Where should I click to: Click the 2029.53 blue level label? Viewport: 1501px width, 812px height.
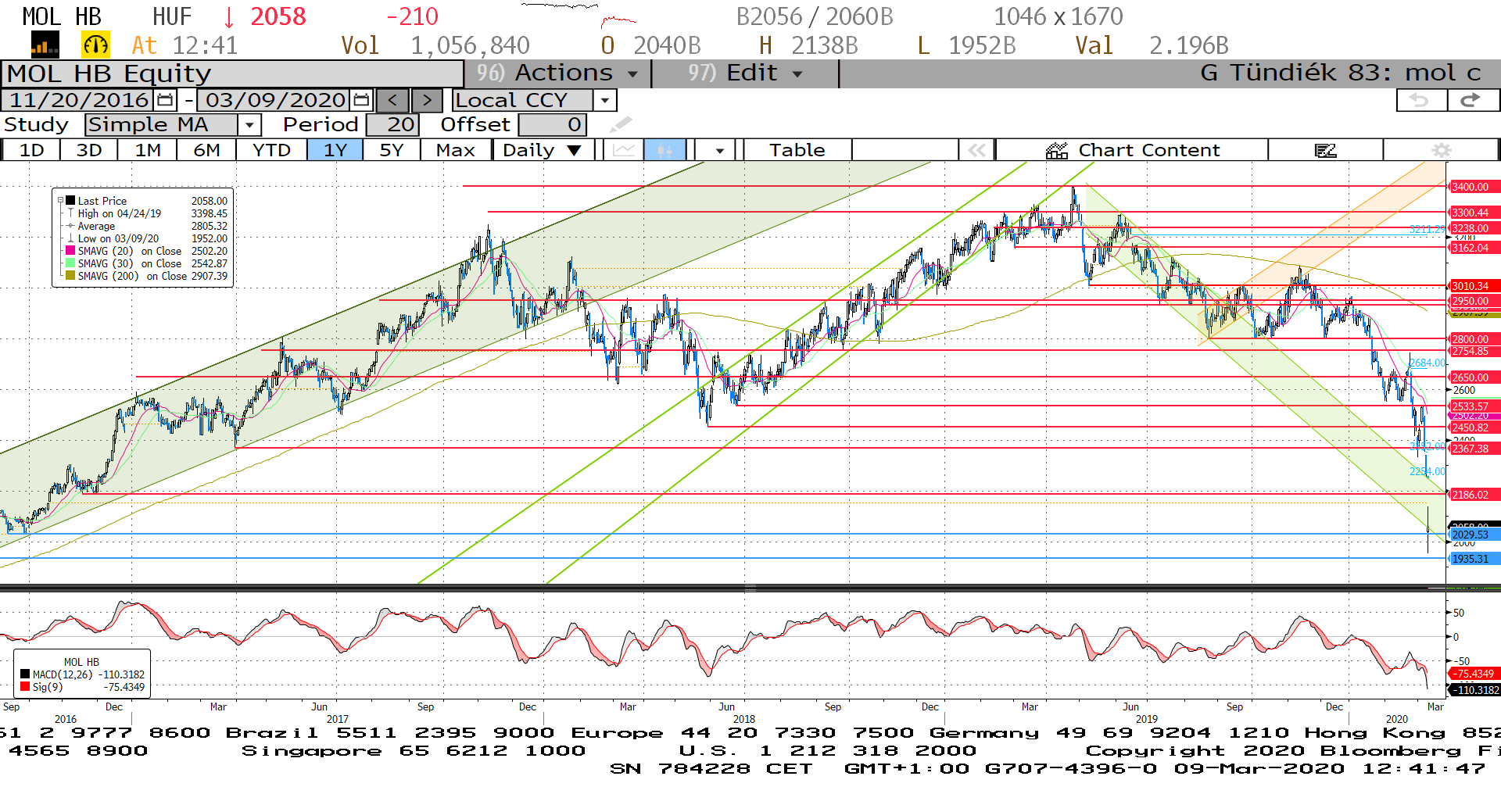(x=1473, y=535)
